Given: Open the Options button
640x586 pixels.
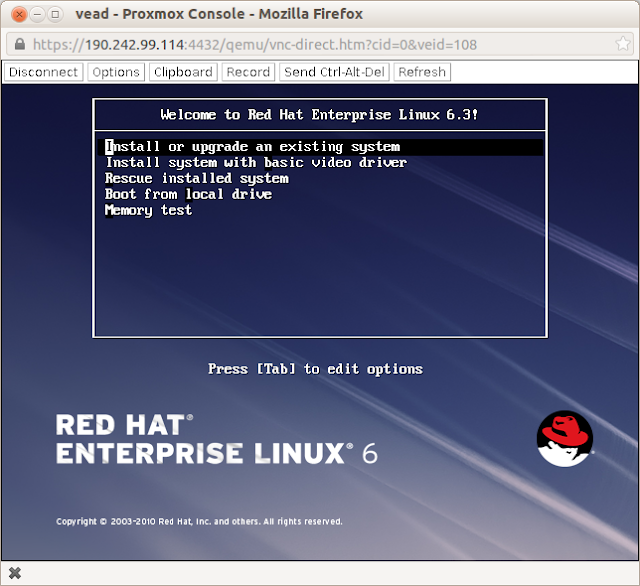Looking at the screenshot, I should coord(116,72).
